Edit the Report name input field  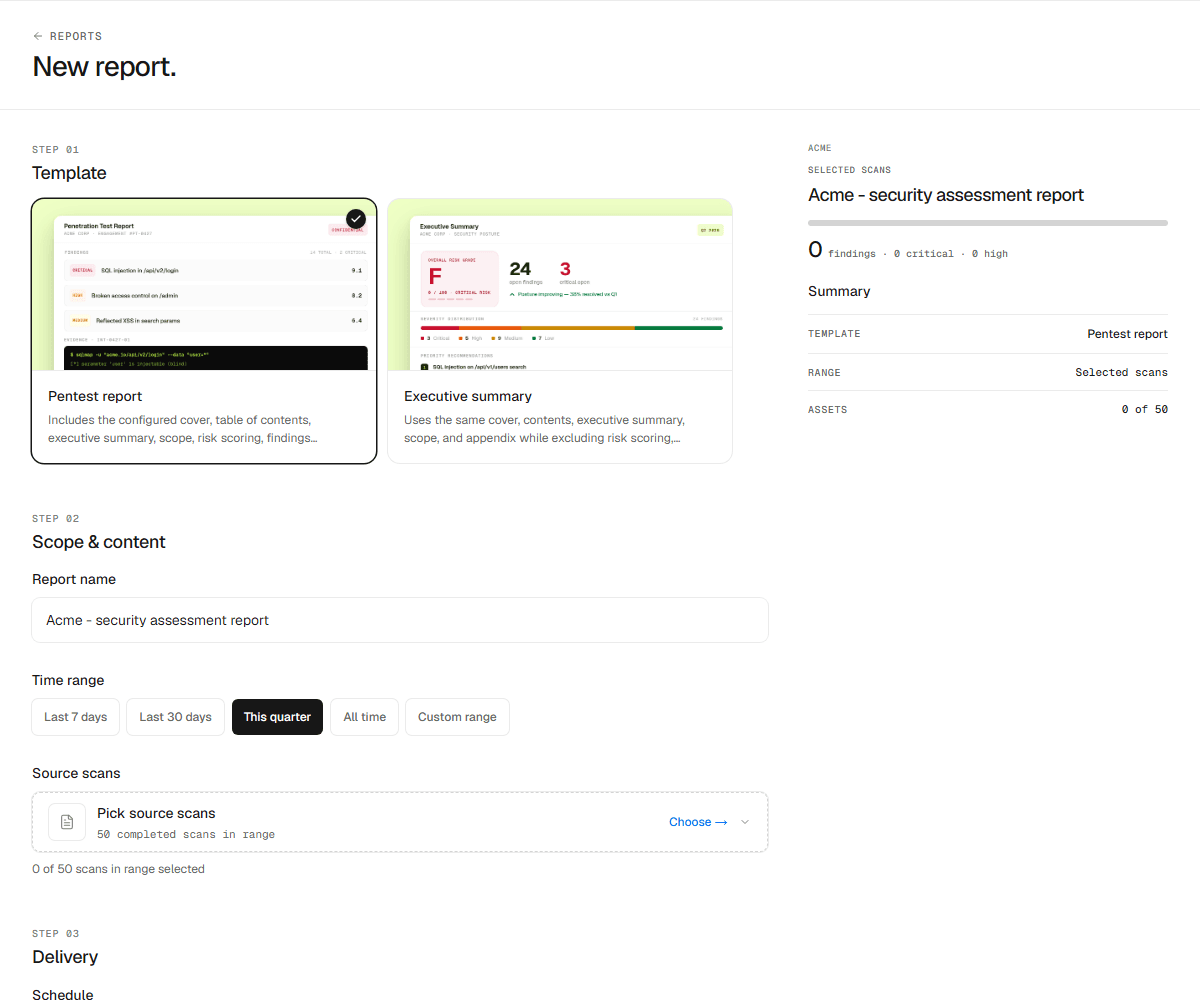(x=400, y=620)
